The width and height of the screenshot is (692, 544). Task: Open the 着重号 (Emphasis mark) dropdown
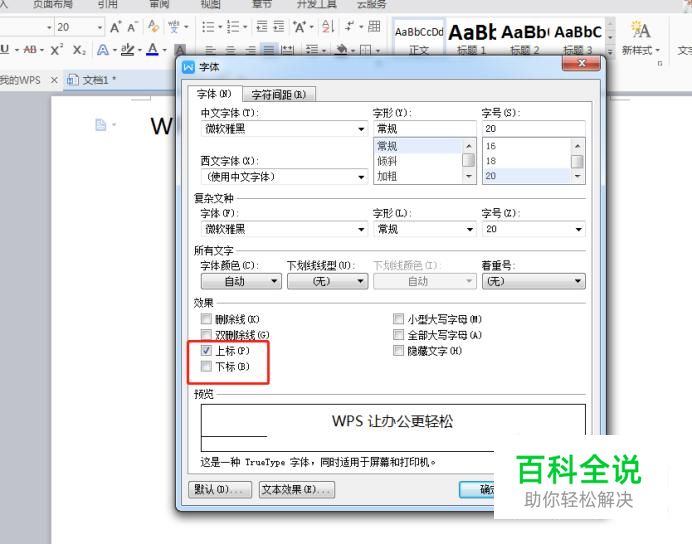(x=534, y=281)
